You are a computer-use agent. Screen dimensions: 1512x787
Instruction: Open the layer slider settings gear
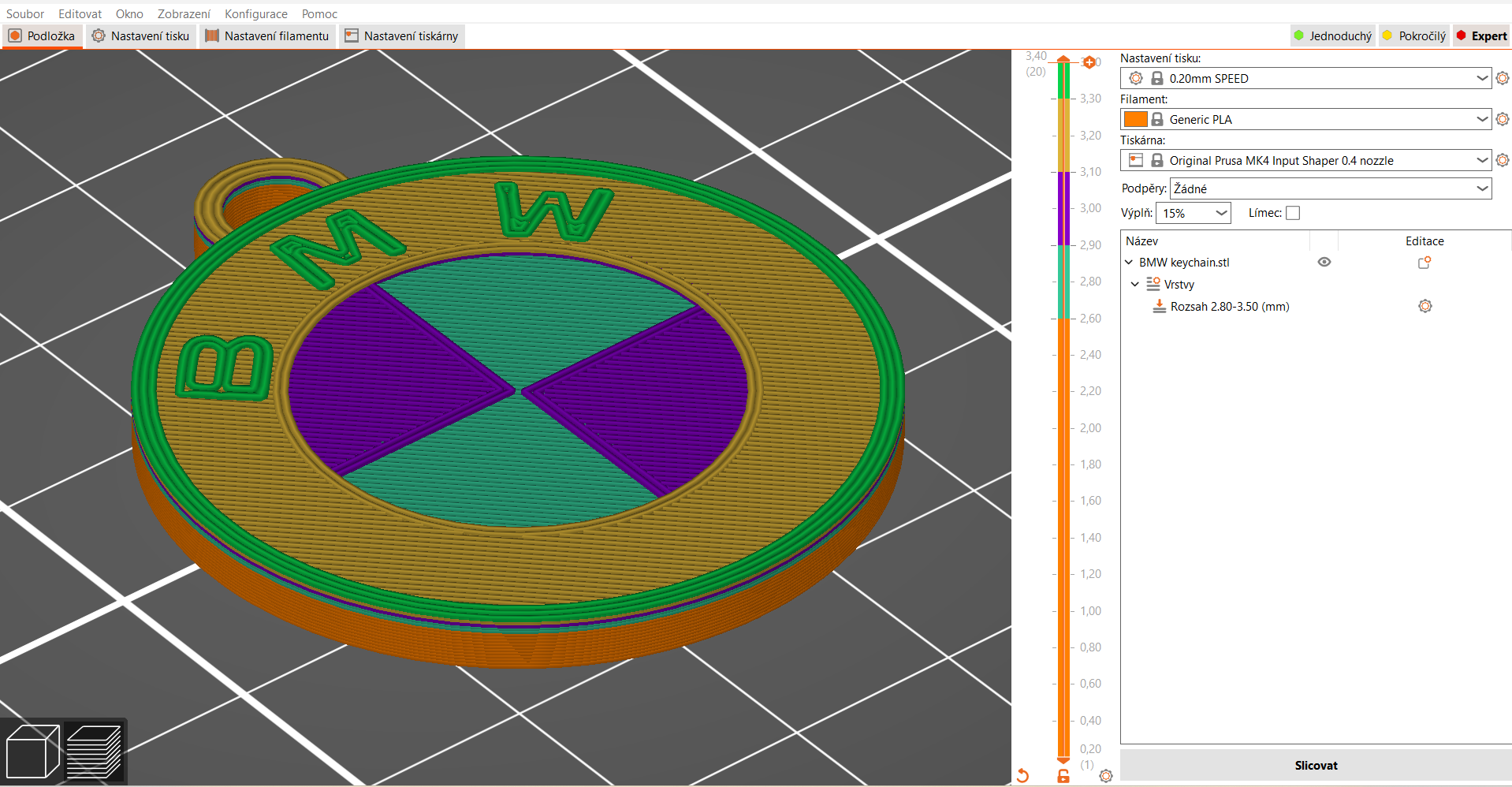tap(1106, 776)
